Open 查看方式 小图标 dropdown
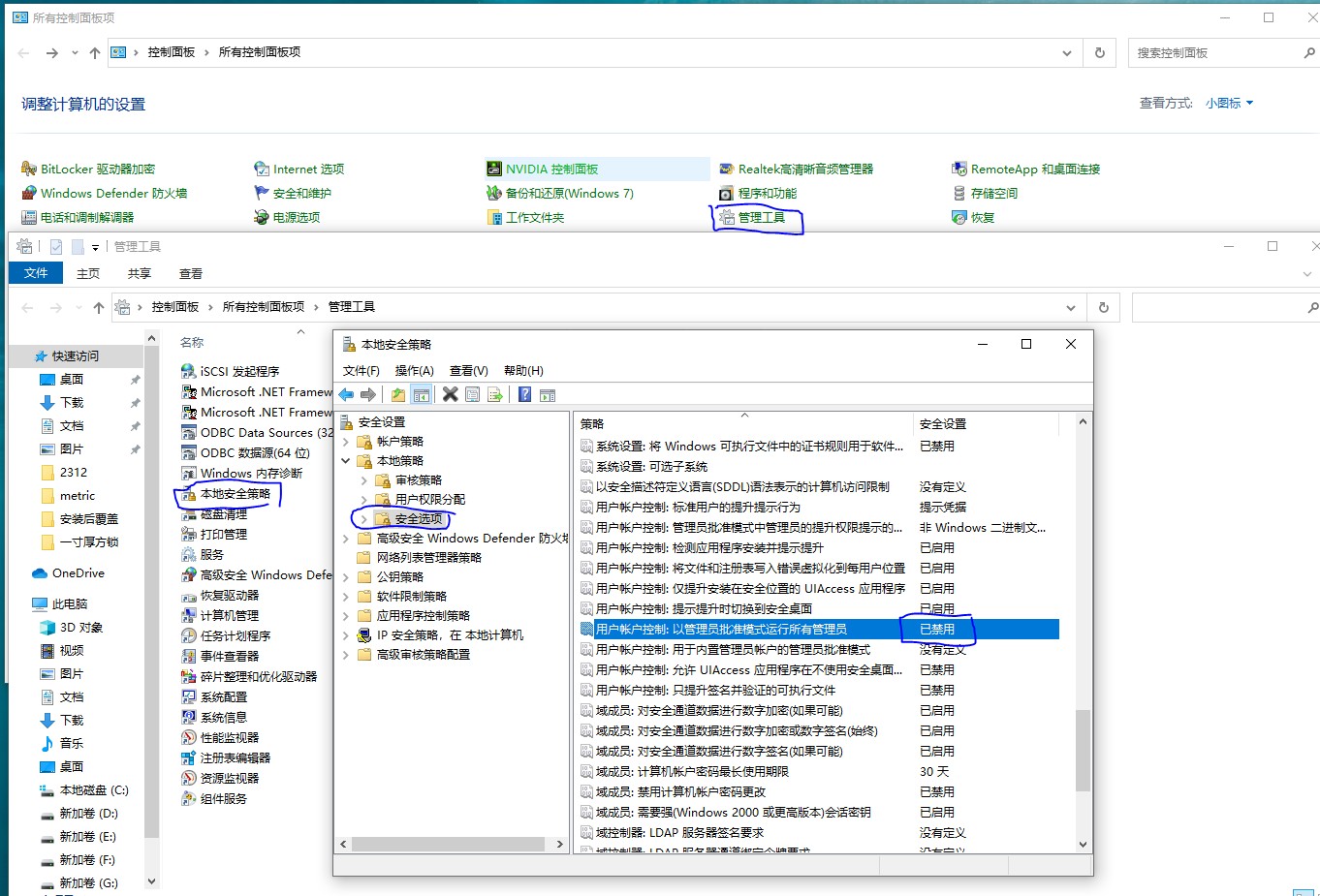 pyautogui.click(x=1229, y=103)
